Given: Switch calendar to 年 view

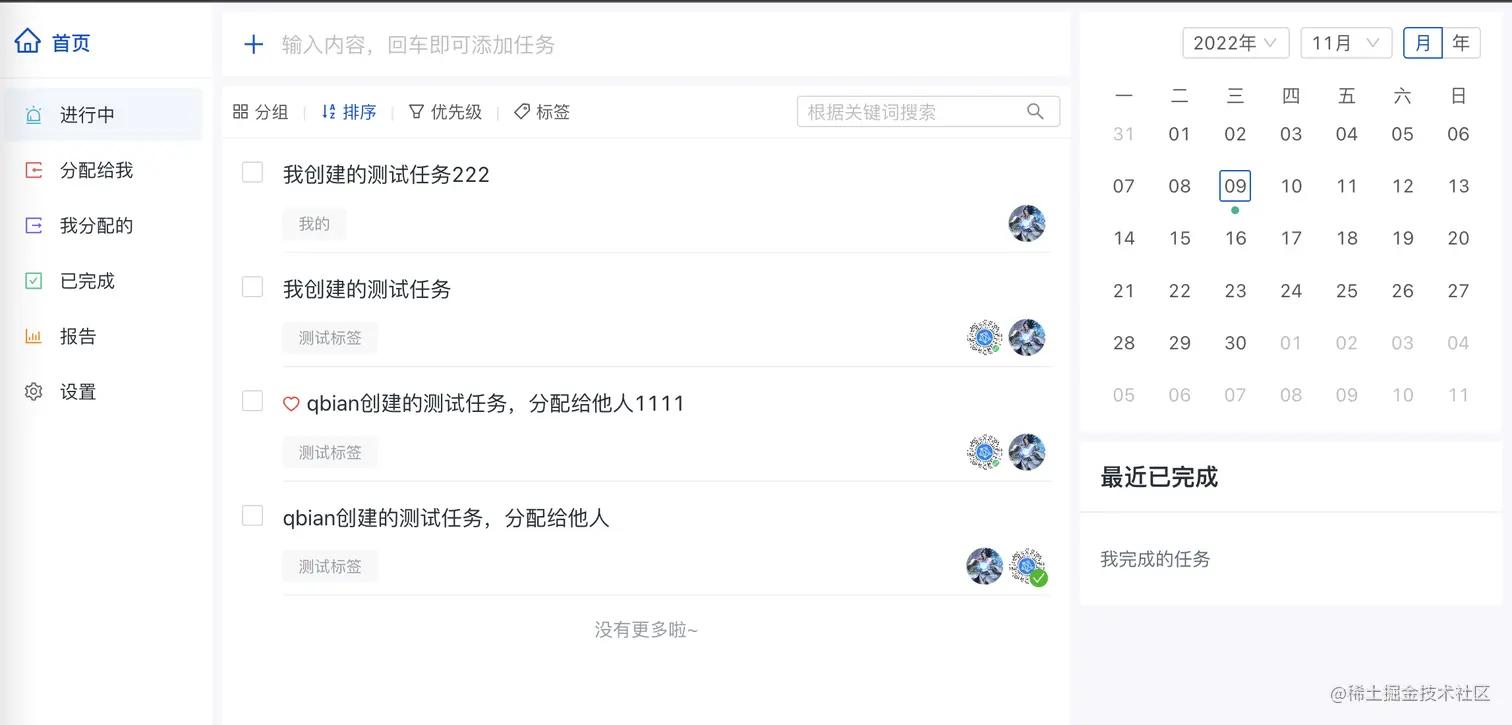Looking at the screenshot, I should pyautogui.click(x=1461, y=43).
